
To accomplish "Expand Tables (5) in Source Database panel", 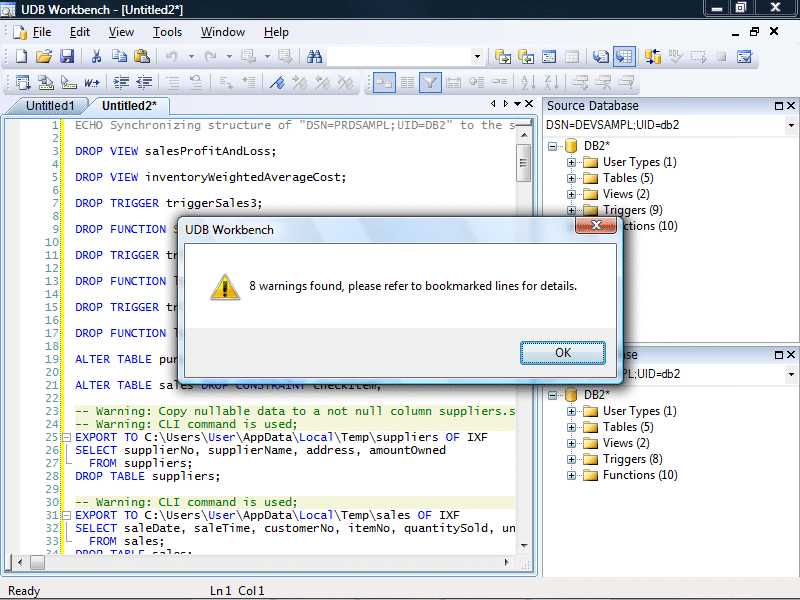I will tap(571, 178).
